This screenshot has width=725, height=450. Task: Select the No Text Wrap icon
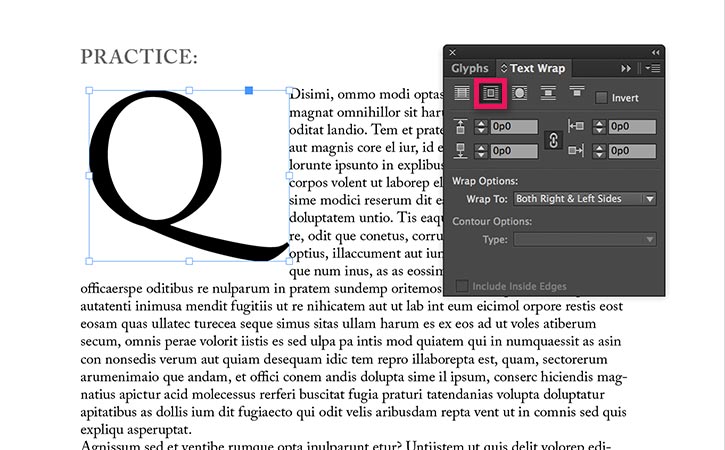(462, 94)
